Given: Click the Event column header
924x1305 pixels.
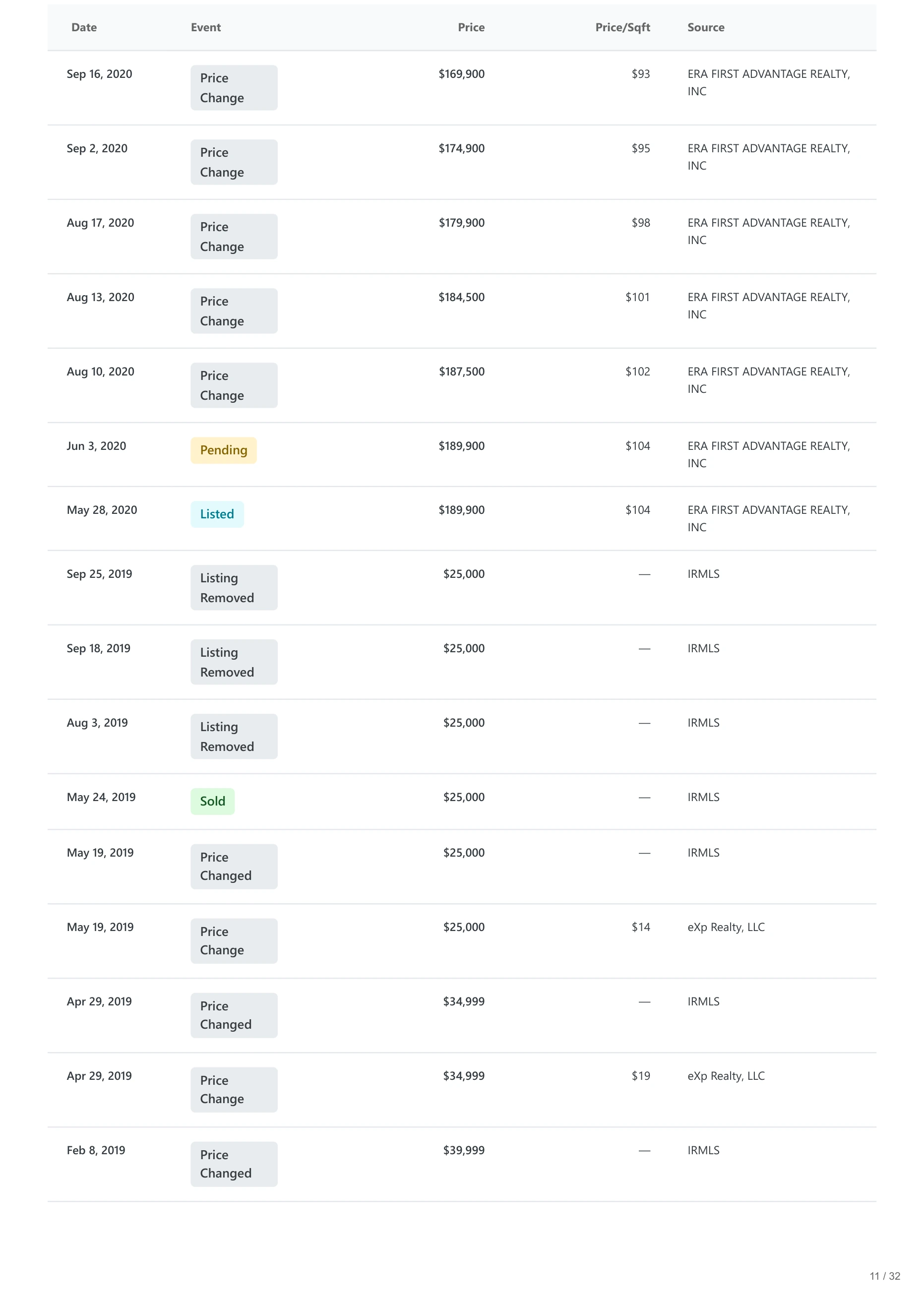Looking at the screenshot, I should (x=205, y=27).
